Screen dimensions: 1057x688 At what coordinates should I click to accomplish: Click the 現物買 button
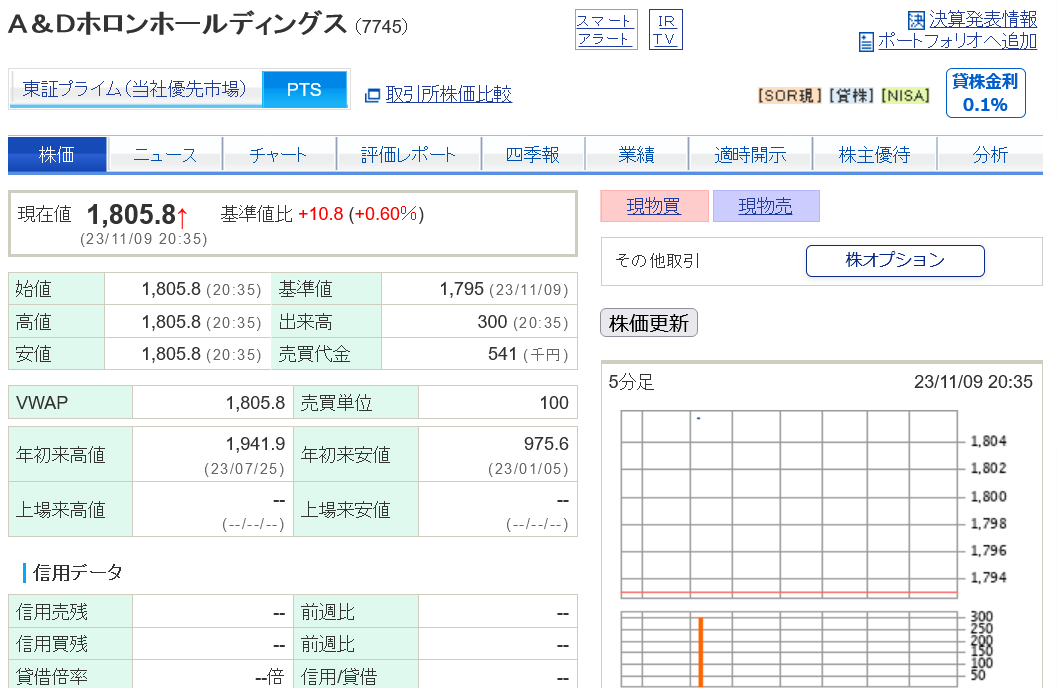point(654,206)
